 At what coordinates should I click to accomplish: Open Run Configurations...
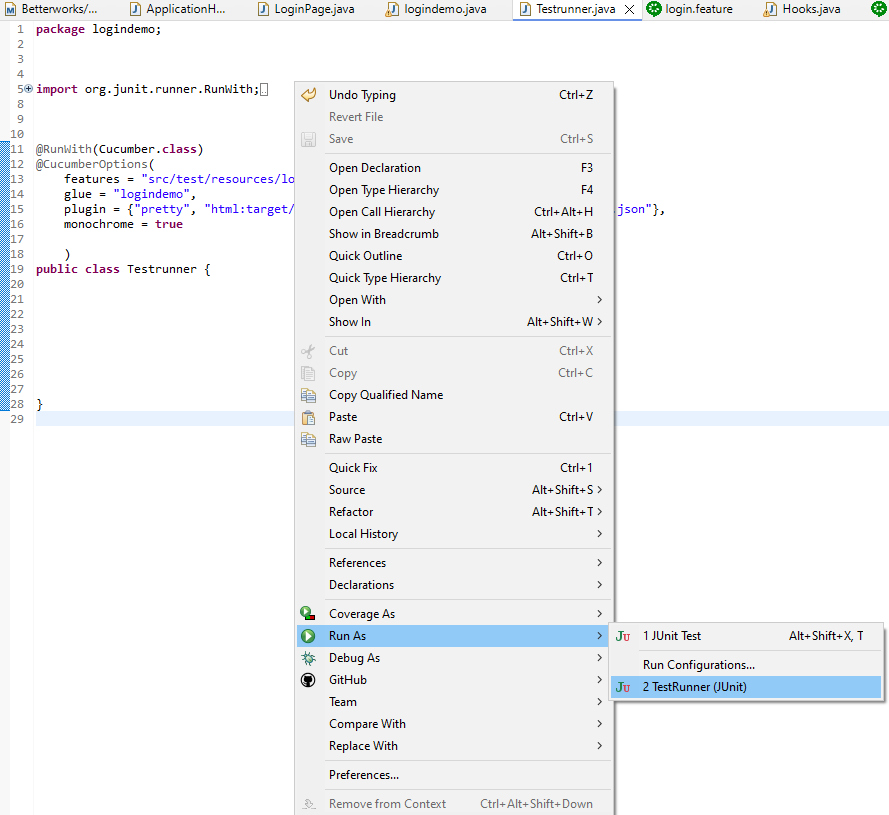coord(746,665)
